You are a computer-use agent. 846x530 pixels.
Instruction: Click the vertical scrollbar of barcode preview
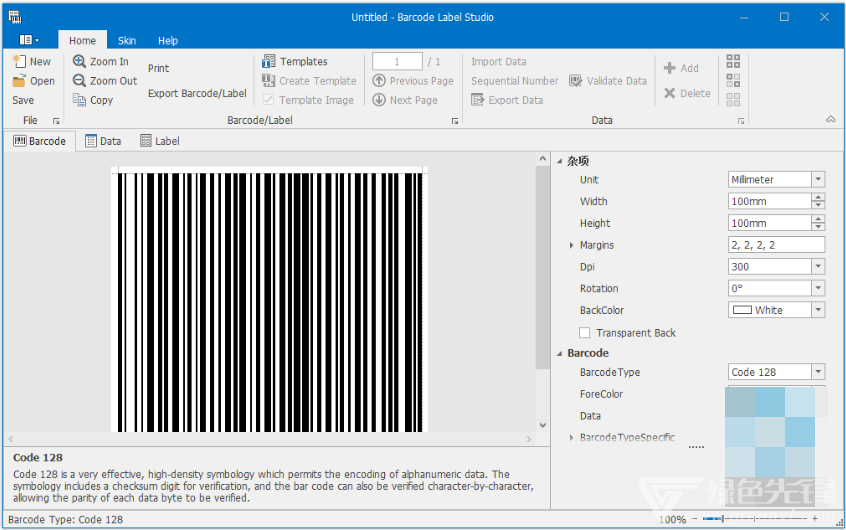pyautogui.click(x=542, y=292)
